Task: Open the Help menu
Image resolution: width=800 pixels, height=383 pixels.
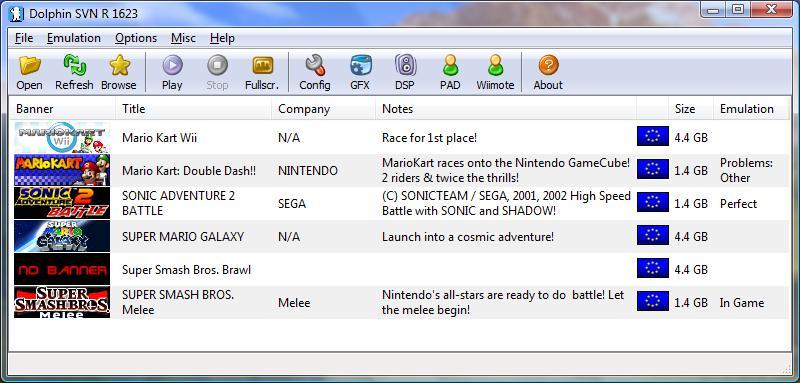Action: (x=222, y=38)
